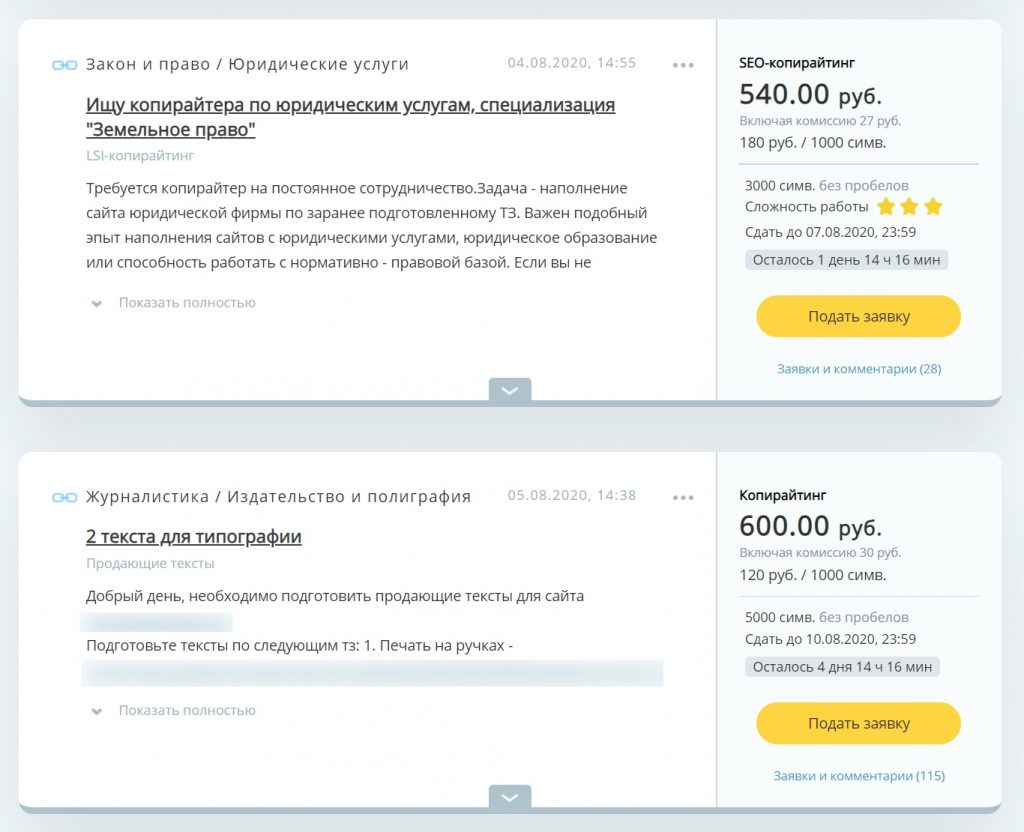The image size is (1024, 832).
Task: Click the chain link icon beside Закон и право
Action: (64, 65)
